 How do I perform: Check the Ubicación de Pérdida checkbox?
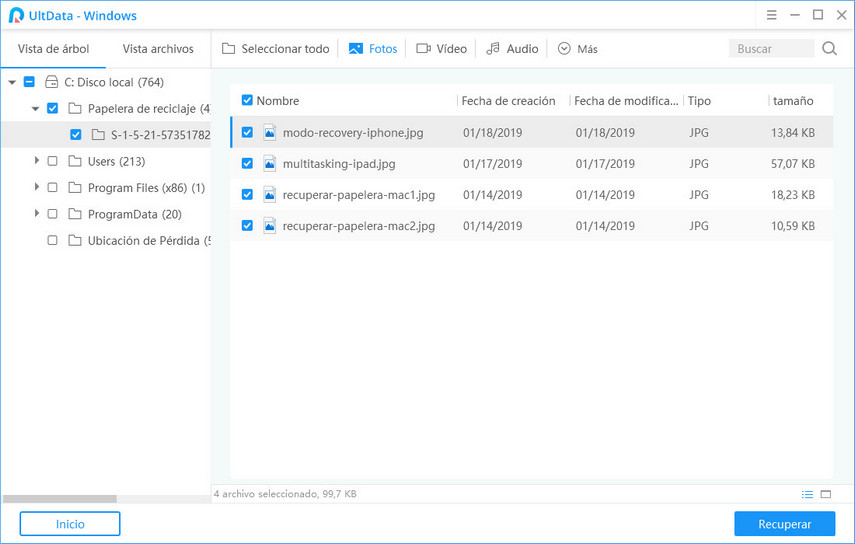pyautogui.click(x=52, y=240)
